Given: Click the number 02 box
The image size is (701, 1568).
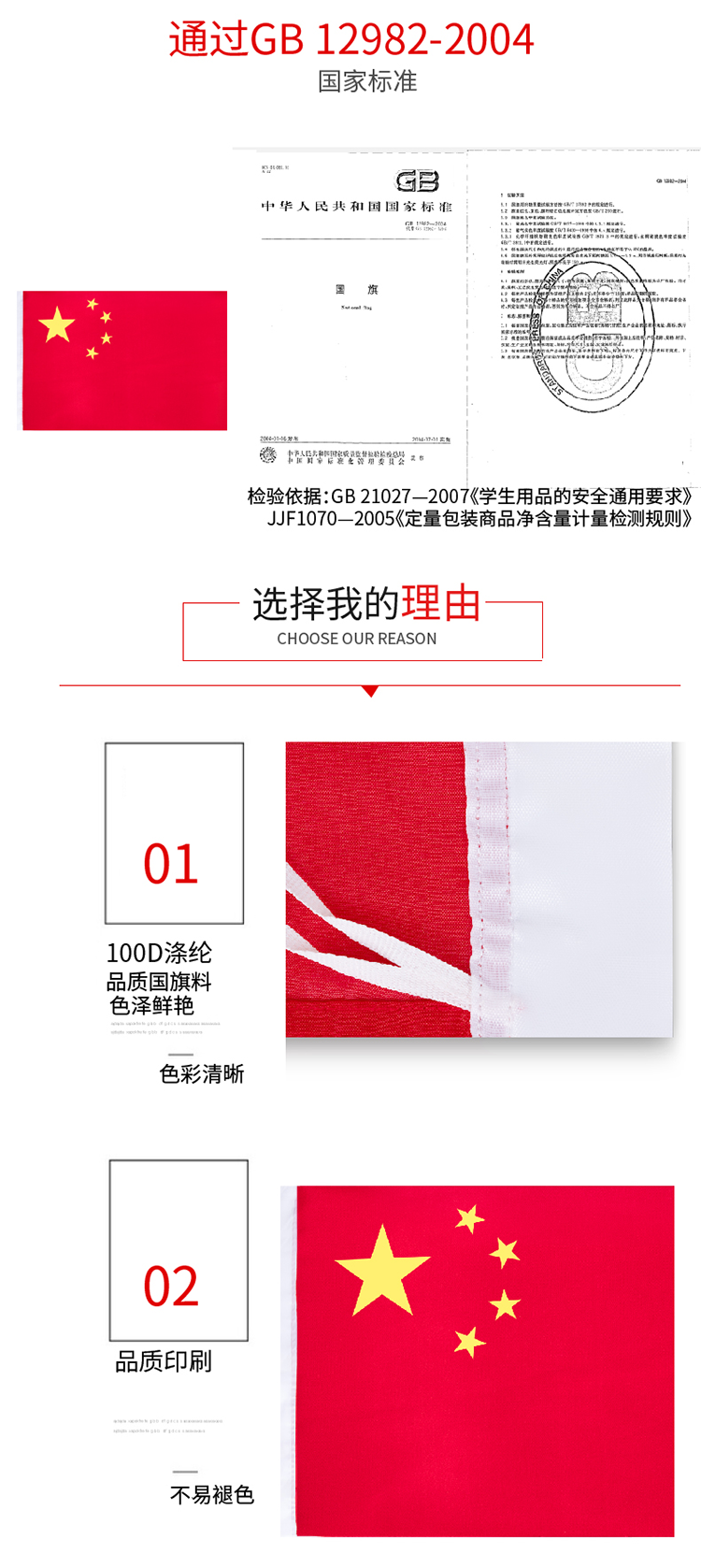Looking at the screenshot, I should (x=179, y=1251).
